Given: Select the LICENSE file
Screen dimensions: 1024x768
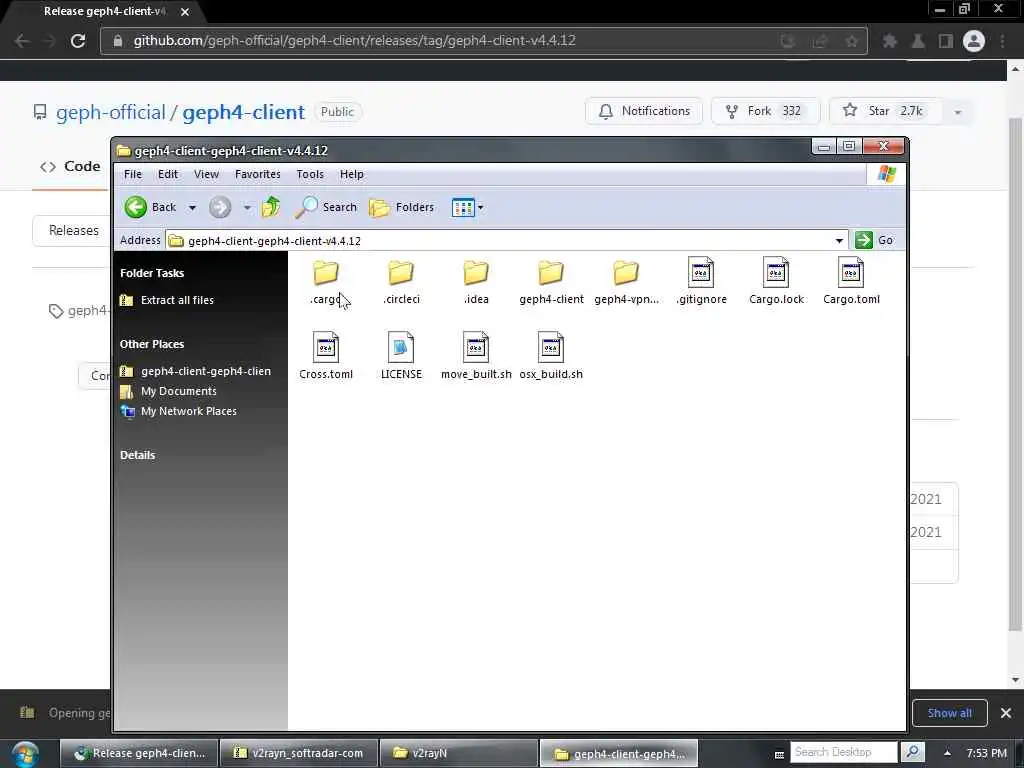Looking at the screenshot, I should (x=401, y=357).
